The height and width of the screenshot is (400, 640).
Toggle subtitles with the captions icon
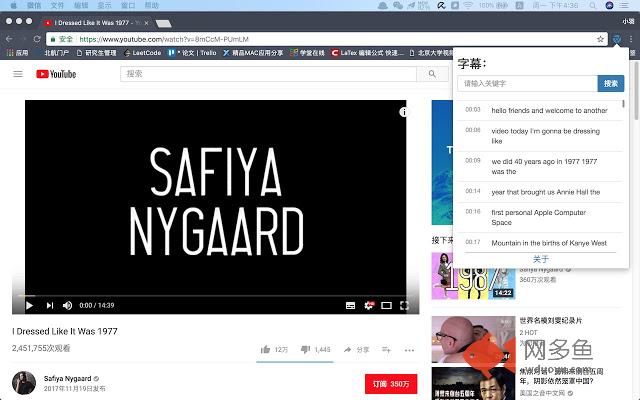350,305
